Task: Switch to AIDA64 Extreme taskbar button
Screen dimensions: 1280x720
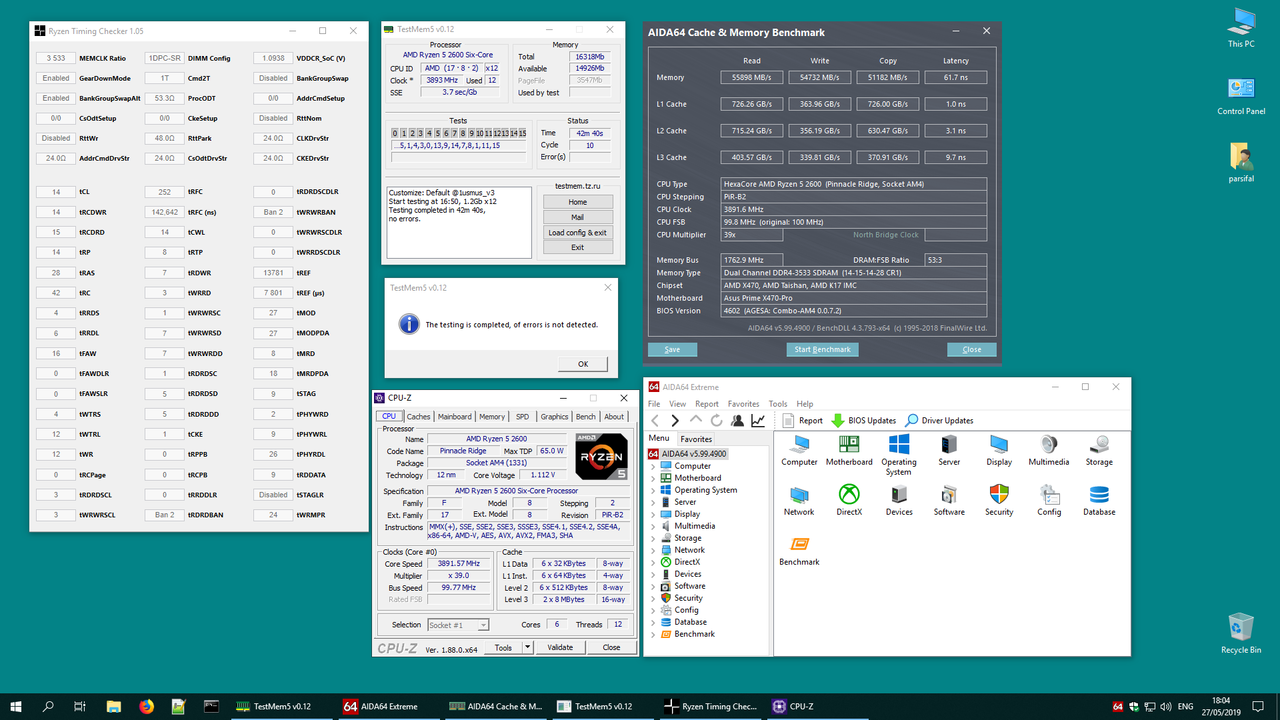Action: click(x=385, y=706)
